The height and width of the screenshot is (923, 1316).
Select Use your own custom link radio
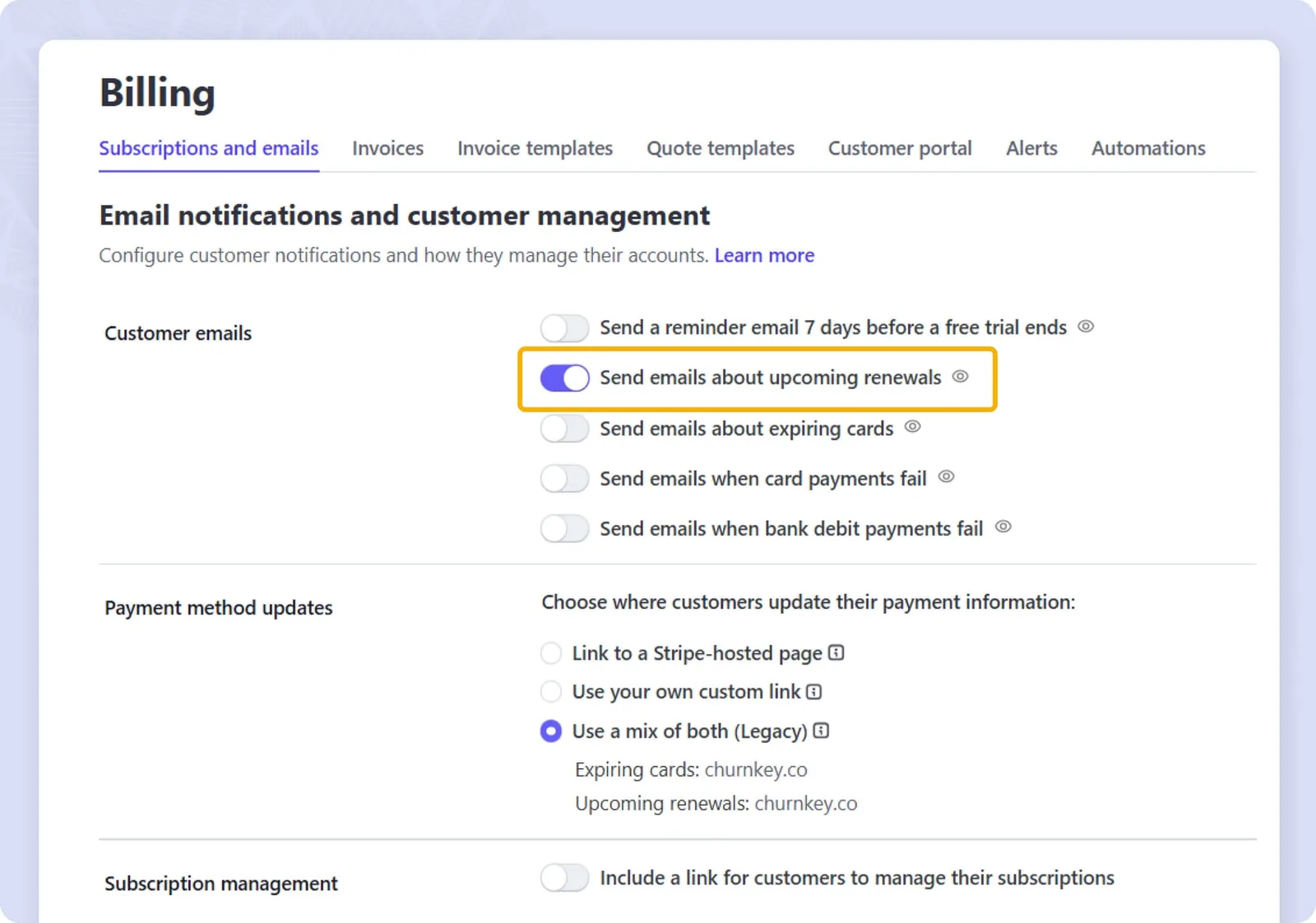[551, 692]
